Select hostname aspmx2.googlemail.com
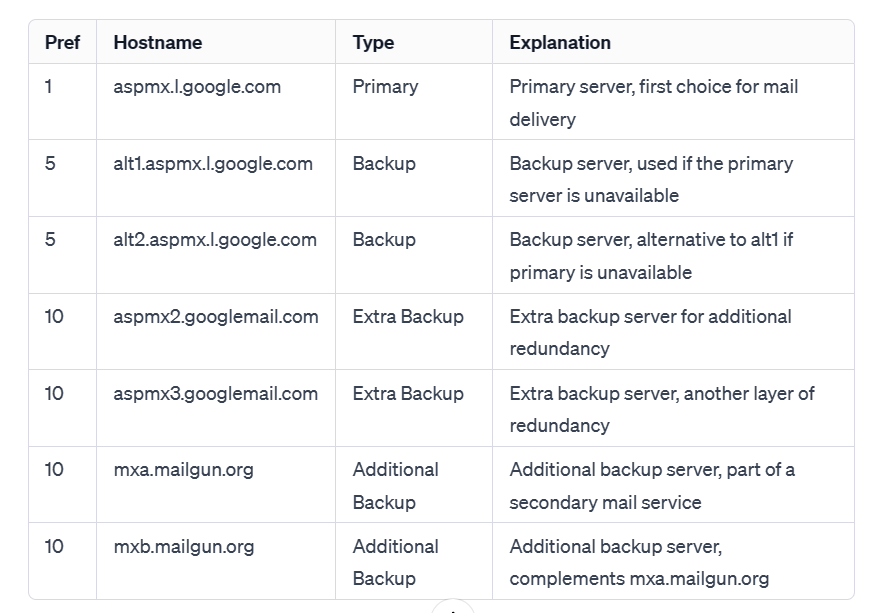The height and width of the screenshot is (613, 882). [x=216, y=317]
